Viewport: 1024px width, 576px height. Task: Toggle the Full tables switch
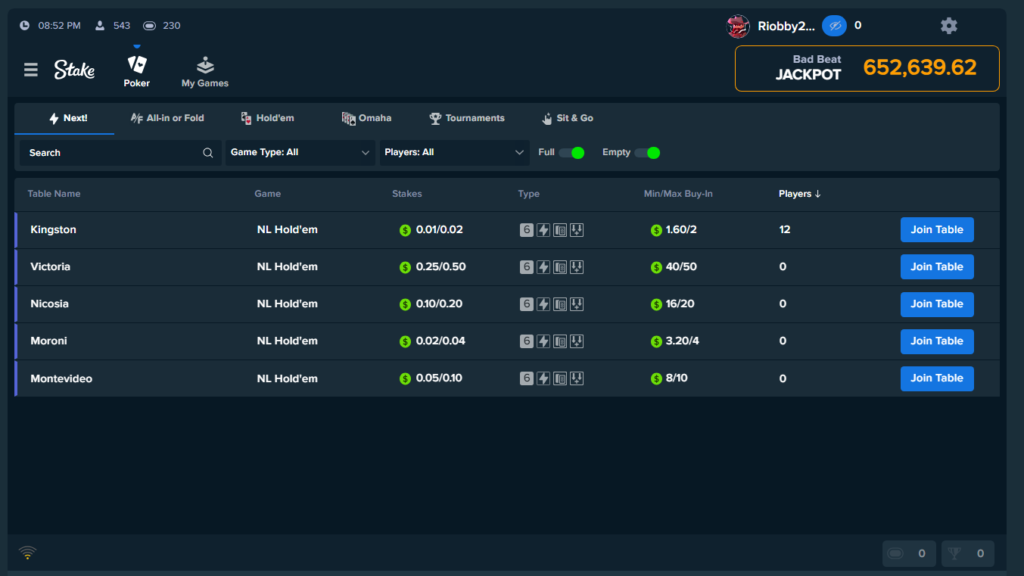pyautogui.click(x=572, y=153)
